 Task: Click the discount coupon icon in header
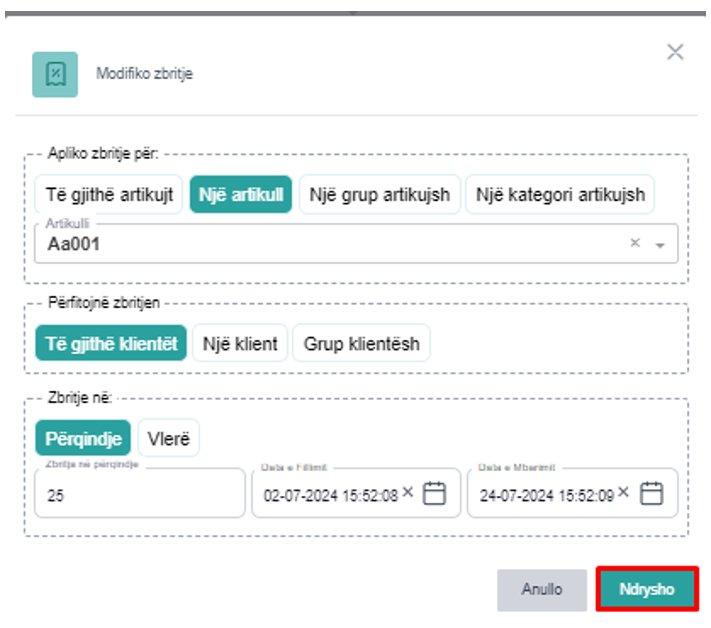pos(55,74)
